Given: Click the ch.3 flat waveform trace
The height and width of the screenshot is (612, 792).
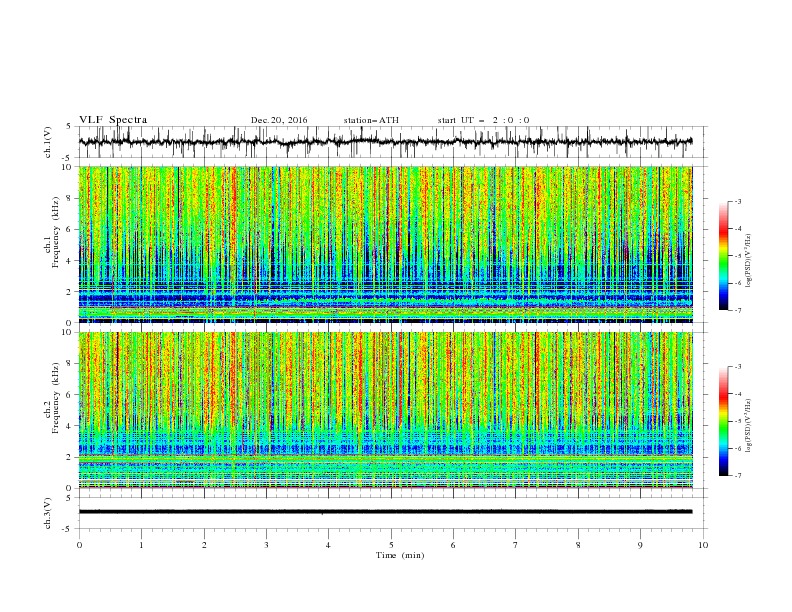Looking at the screenshot, I should tap(385, 512).
